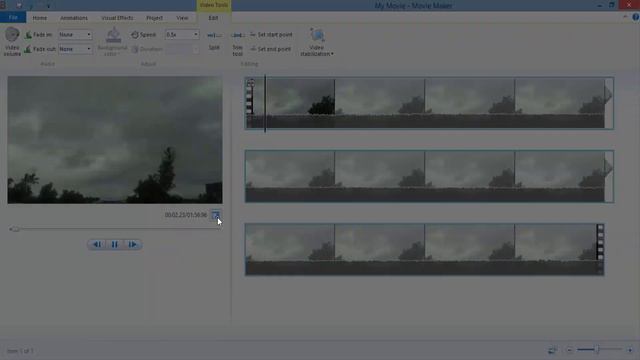Click Set end point

(x=271, y=49)
